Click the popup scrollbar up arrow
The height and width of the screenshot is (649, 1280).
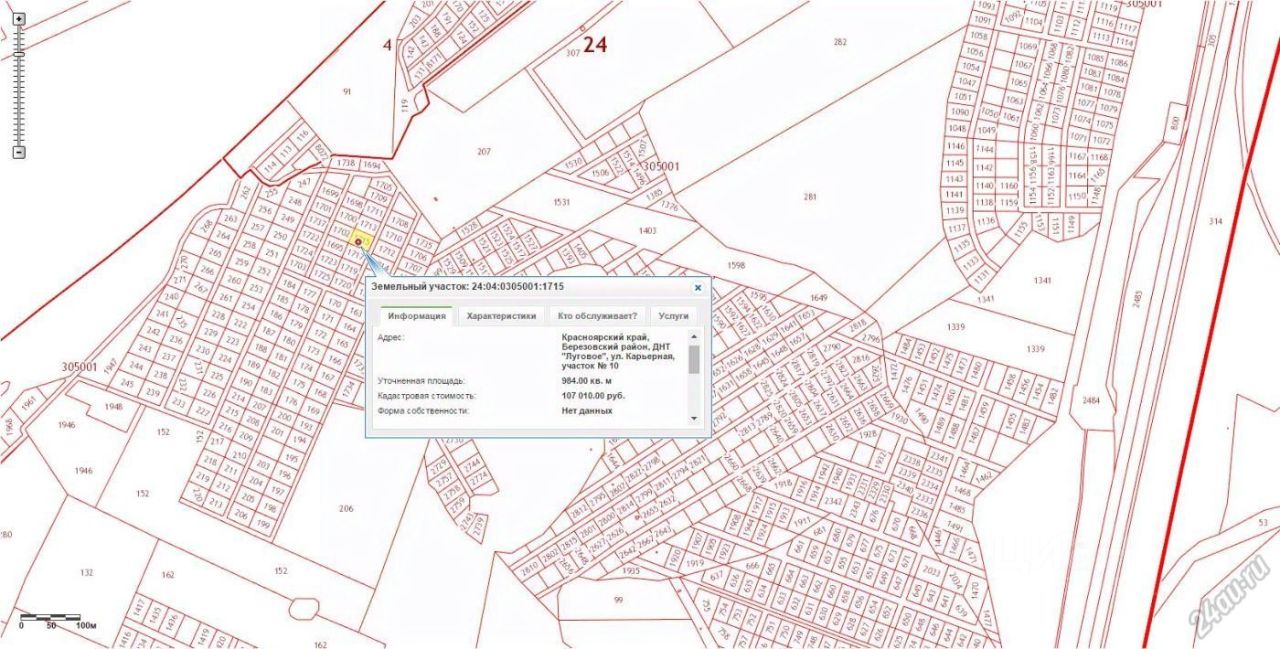694,337
